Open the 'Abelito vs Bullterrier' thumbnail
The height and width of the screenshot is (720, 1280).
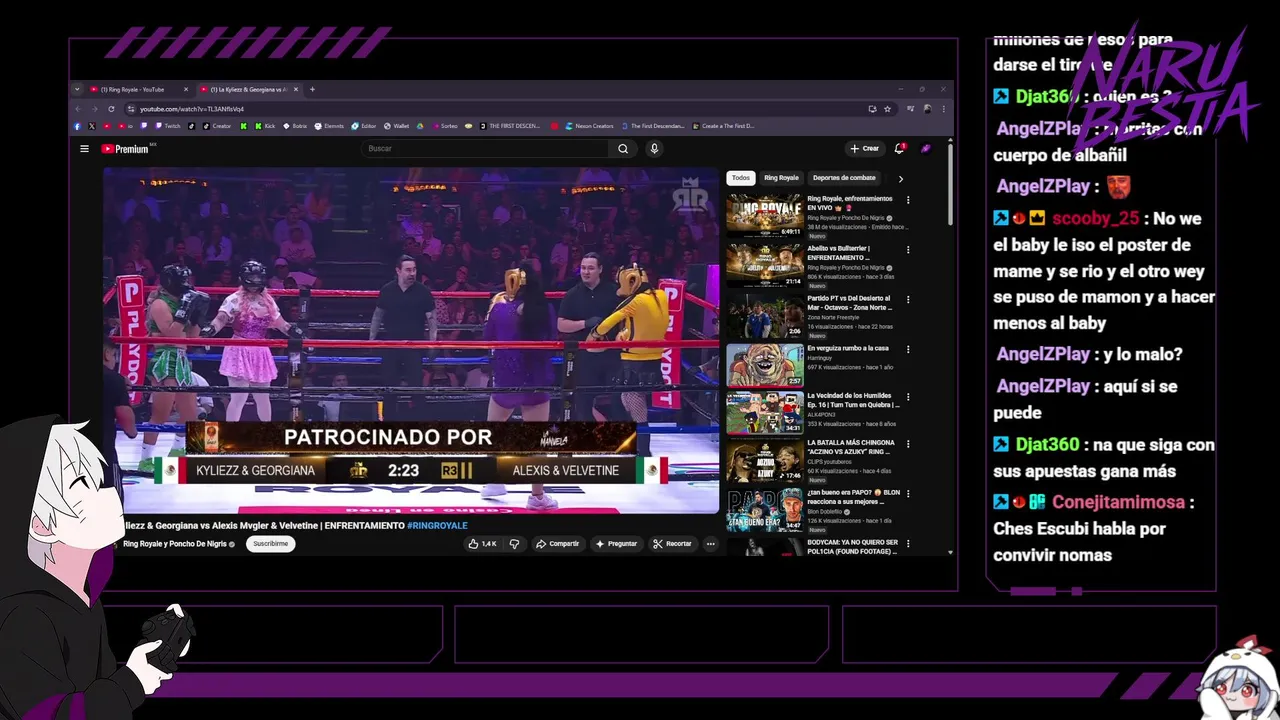[765, 265]
